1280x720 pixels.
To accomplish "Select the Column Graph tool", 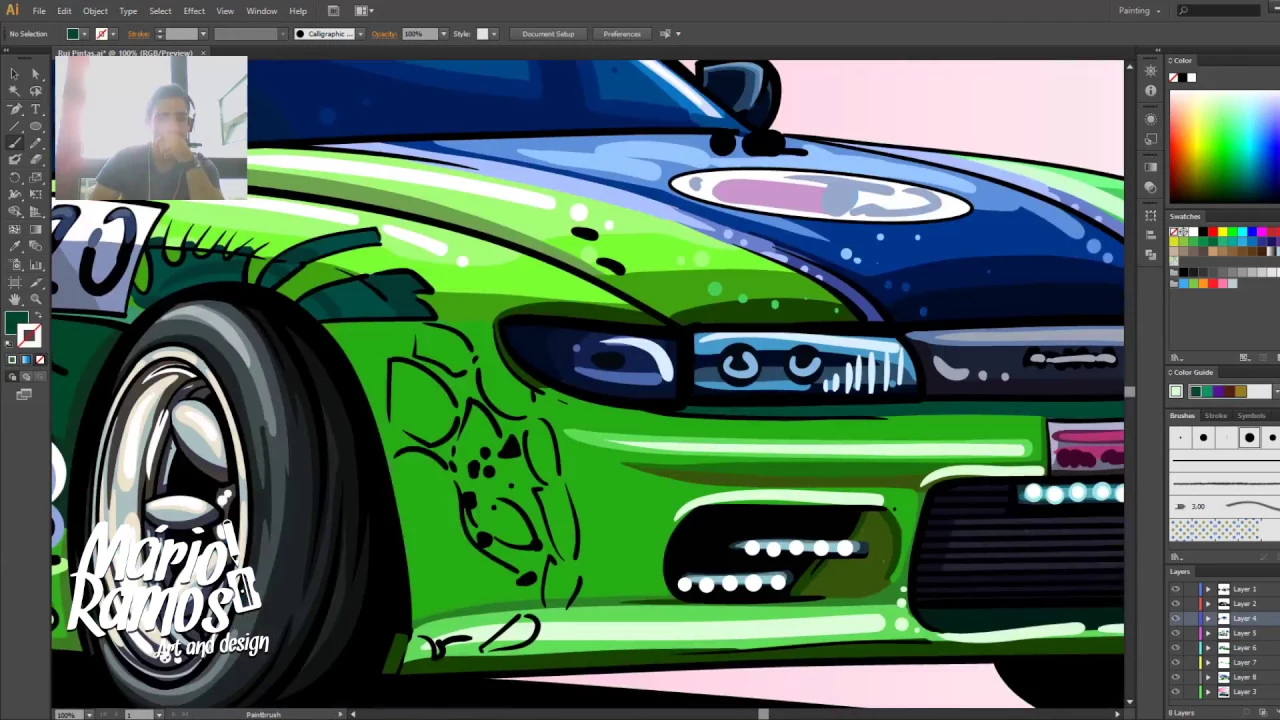I will [35, 264].
